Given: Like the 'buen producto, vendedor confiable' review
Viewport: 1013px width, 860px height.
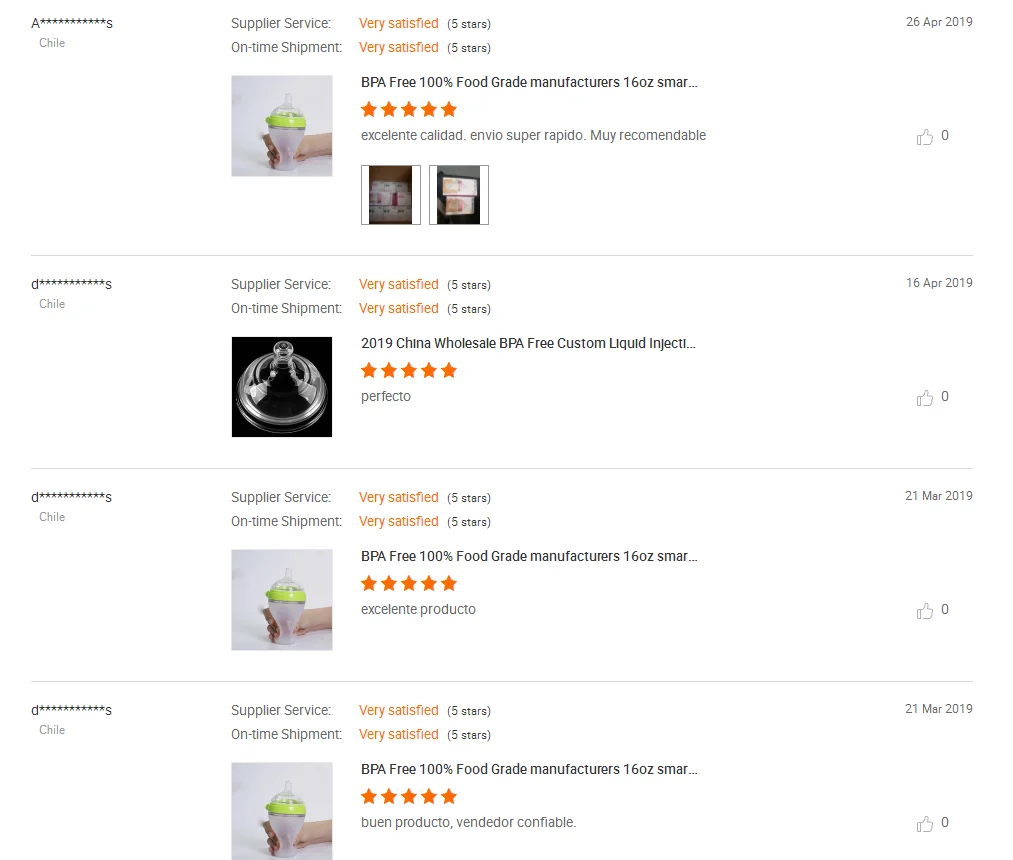Looking at the screenshot, I should (x=924, y=823).
